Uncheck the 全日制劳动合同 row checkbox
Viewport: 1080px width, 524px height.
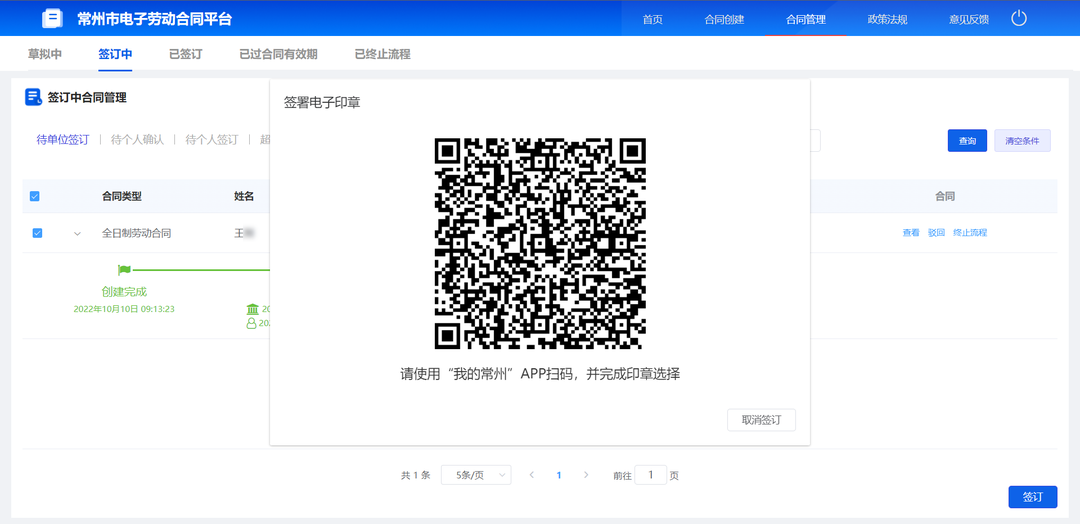click(x=37, y=233)
